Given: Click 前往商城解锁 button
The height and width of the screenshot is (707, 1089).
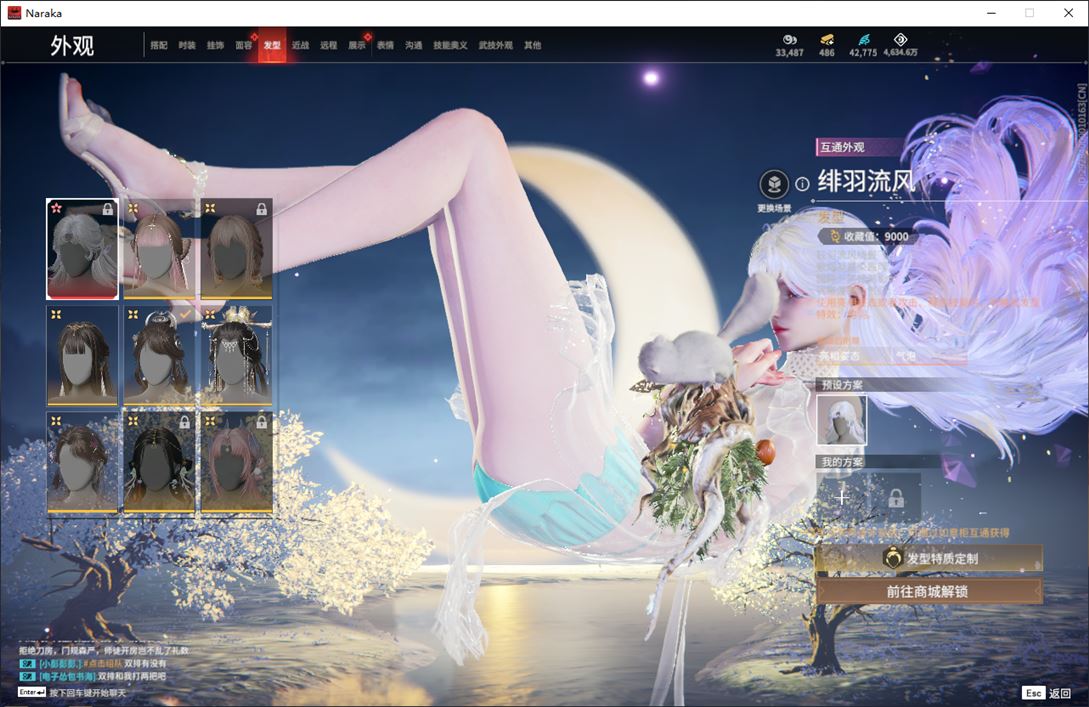Looking at the screenshot, I should [x=929, y=591].
